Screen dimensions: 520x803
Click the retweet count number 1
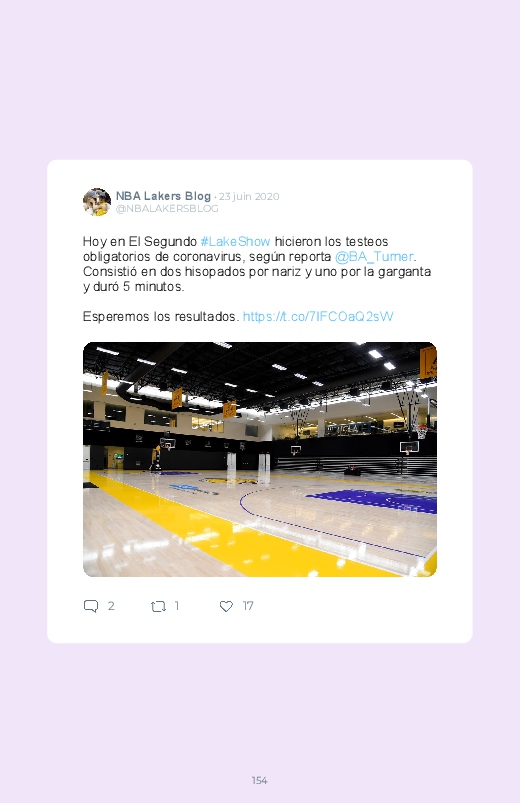click(177, 606)
